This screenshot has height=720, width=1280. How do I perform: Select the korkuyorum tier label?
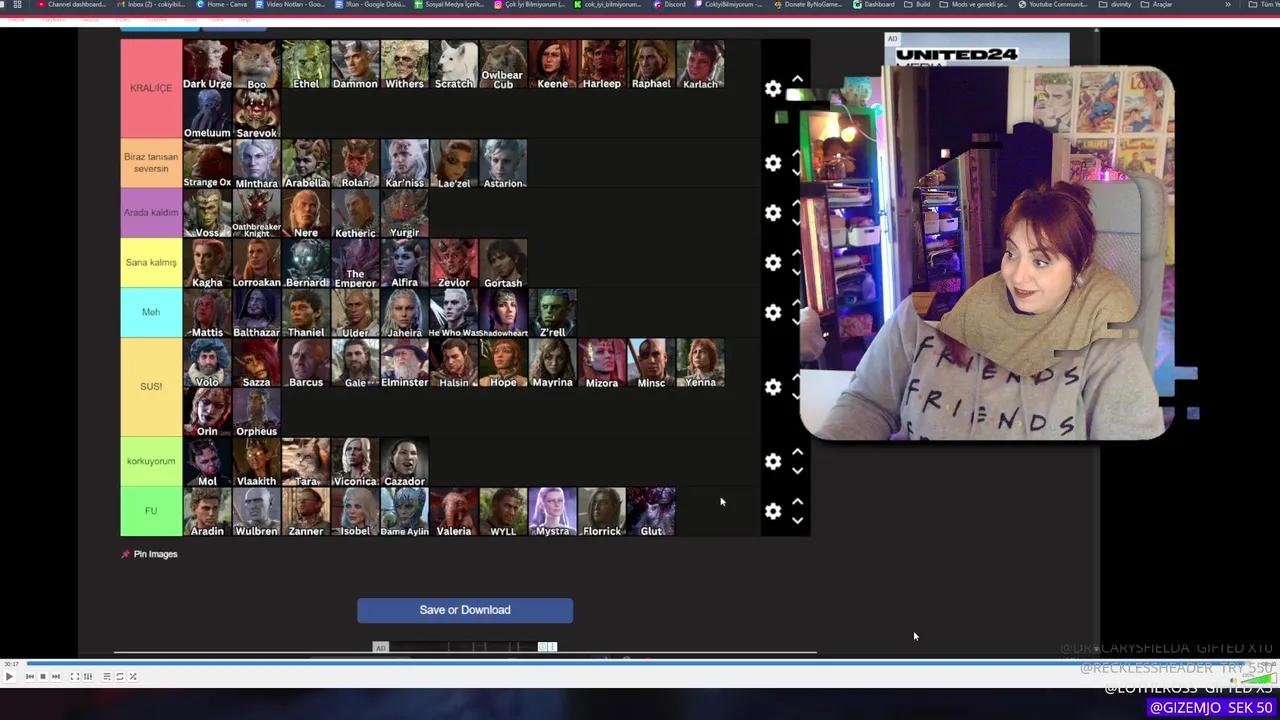[151, 461]
